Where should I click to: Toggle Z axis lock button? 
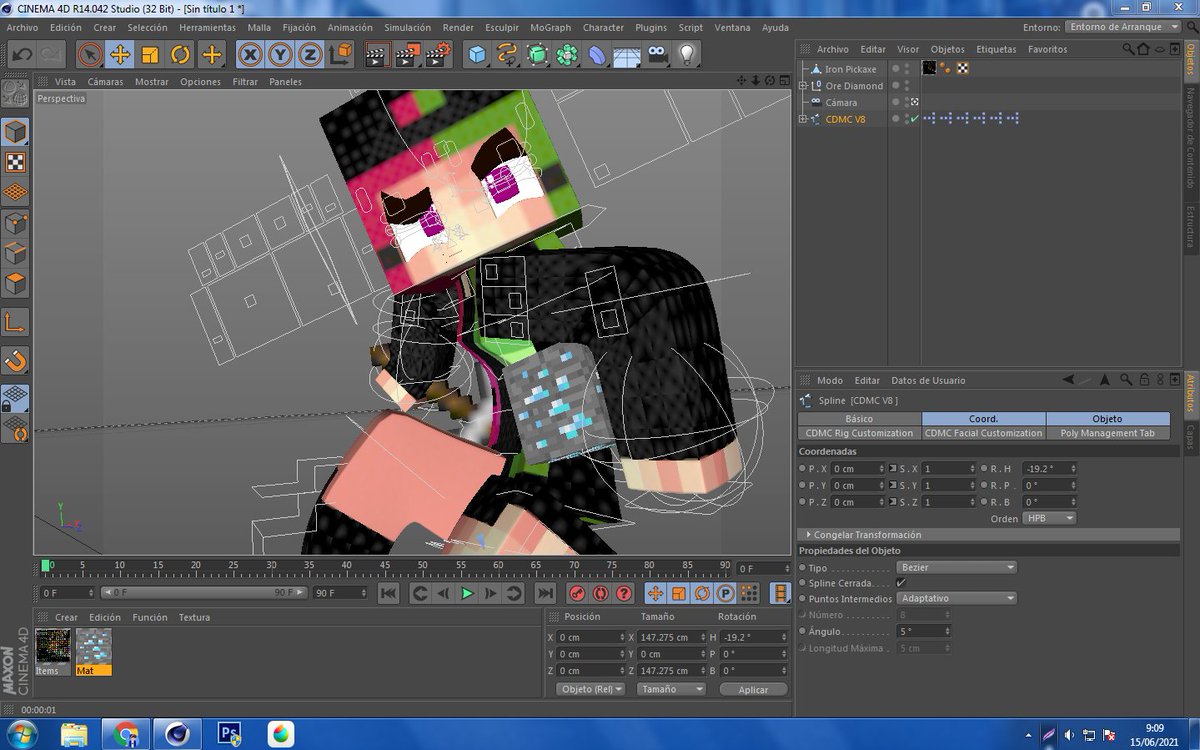pos(311,54)
